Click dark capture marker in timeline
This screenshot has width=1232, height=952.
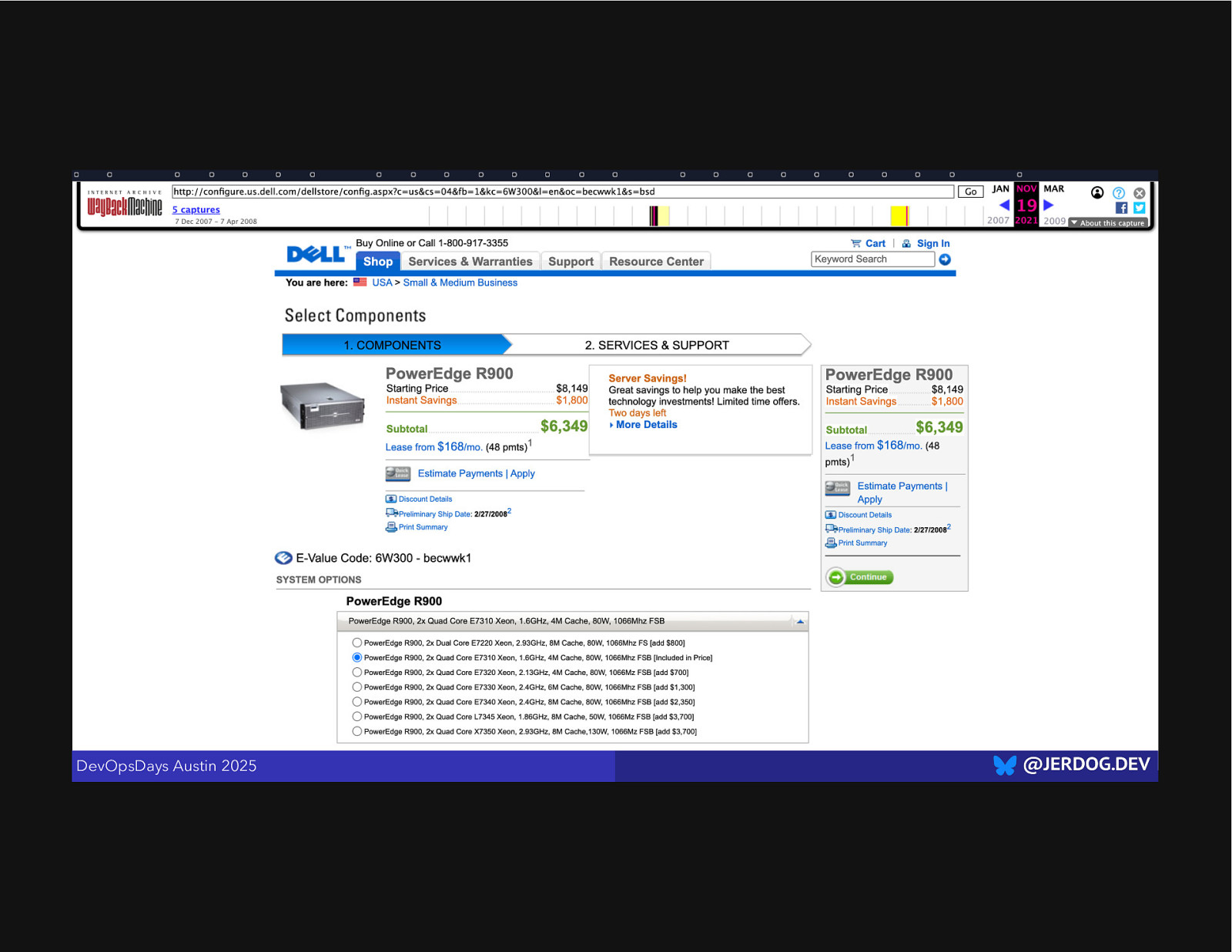[654, 215]
